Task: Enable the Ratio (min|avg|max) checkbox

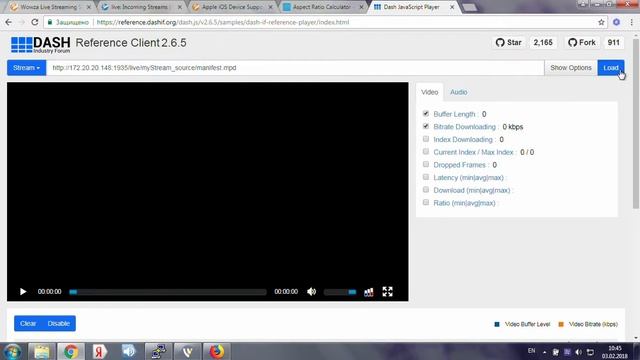Action: (x=426, y=202)
